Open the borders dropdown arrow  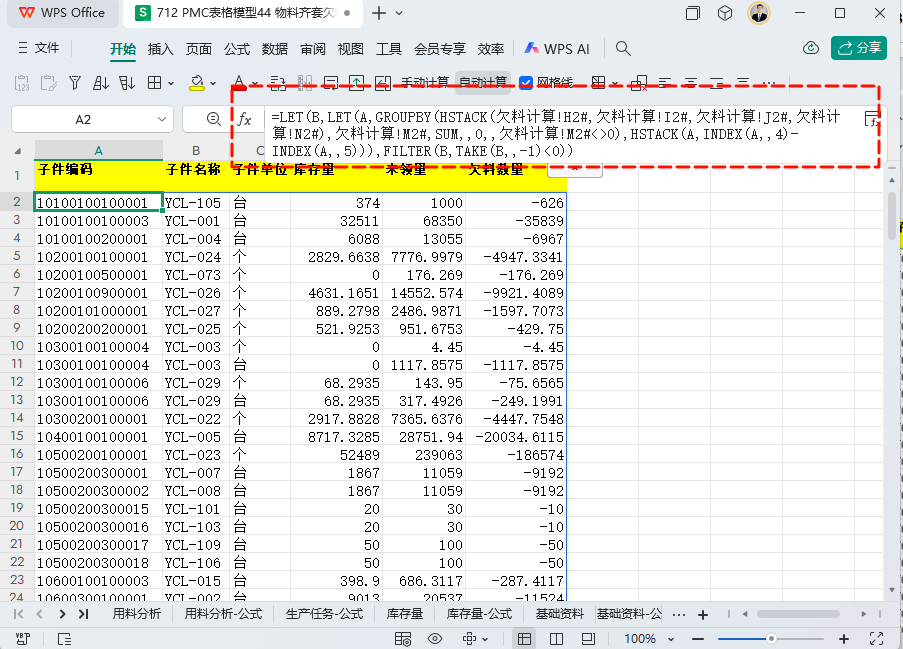171,84
